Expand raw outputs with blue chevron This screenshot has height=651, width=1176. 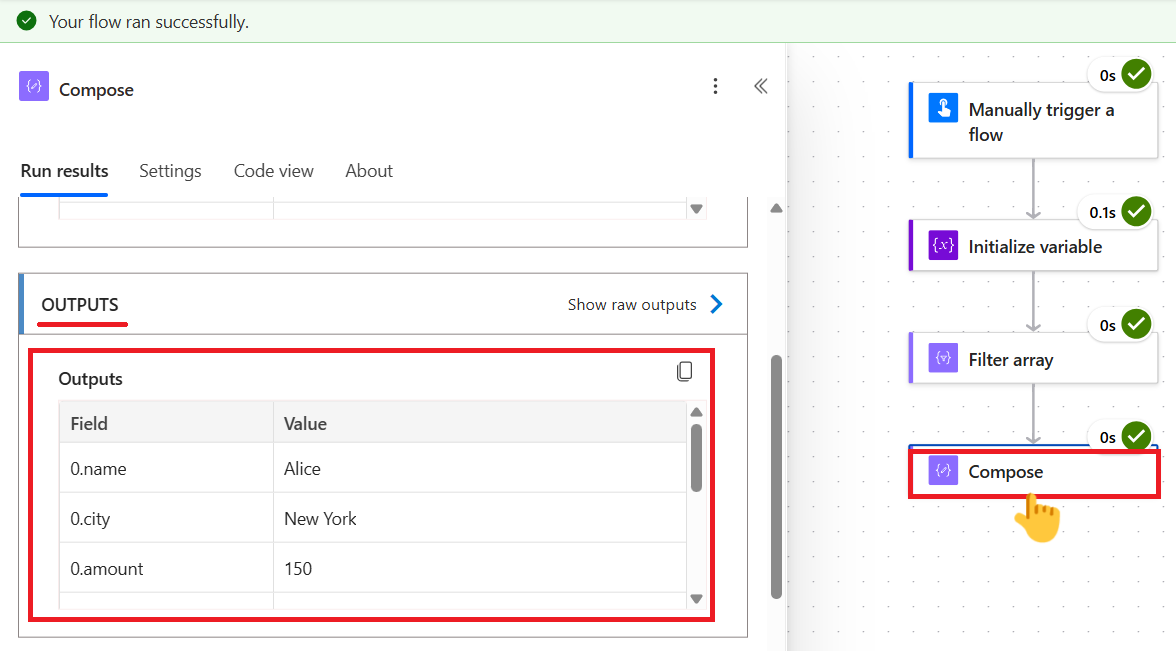pos(716,305)
